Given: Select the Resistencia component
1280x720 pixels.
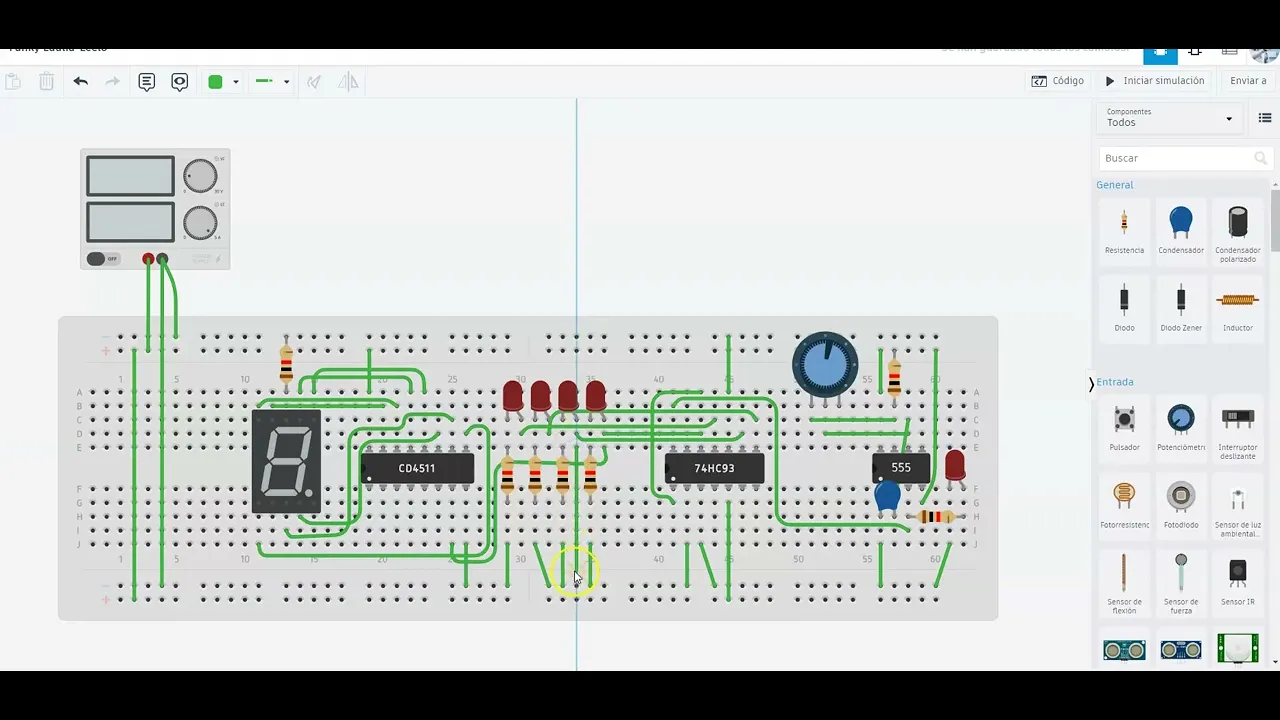Looking at the screenshot, I should click(x=1124, y=230).
